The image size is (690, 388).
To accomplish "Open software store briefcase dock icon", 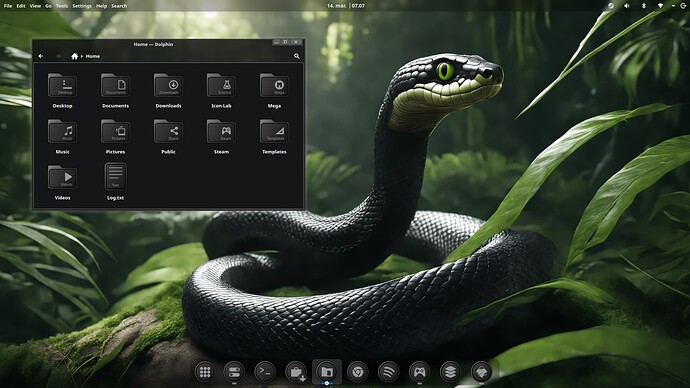I will tap(296, 372).
